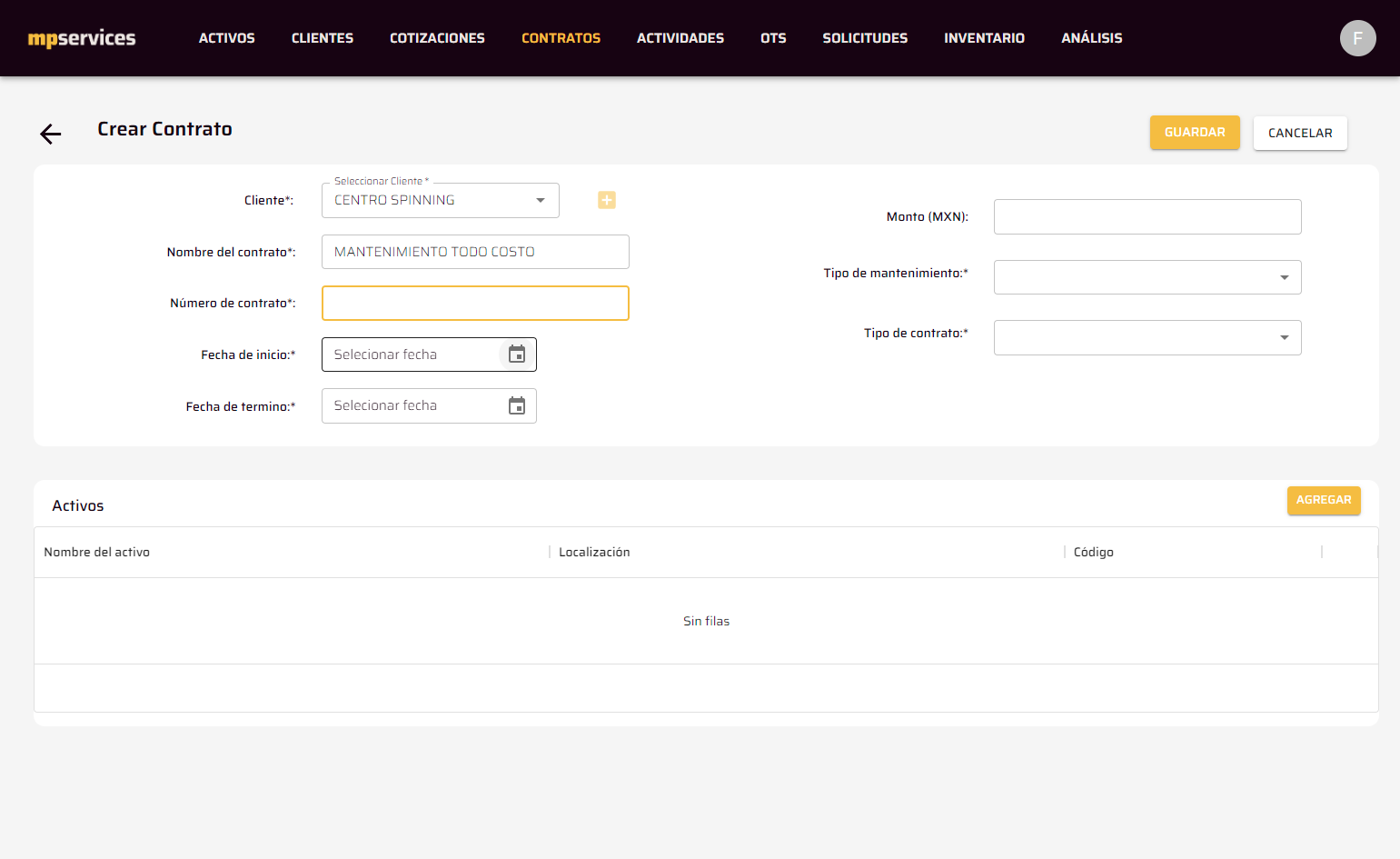
Task: Click the GUARDAR button
Action: click(x=1195, y=133)
